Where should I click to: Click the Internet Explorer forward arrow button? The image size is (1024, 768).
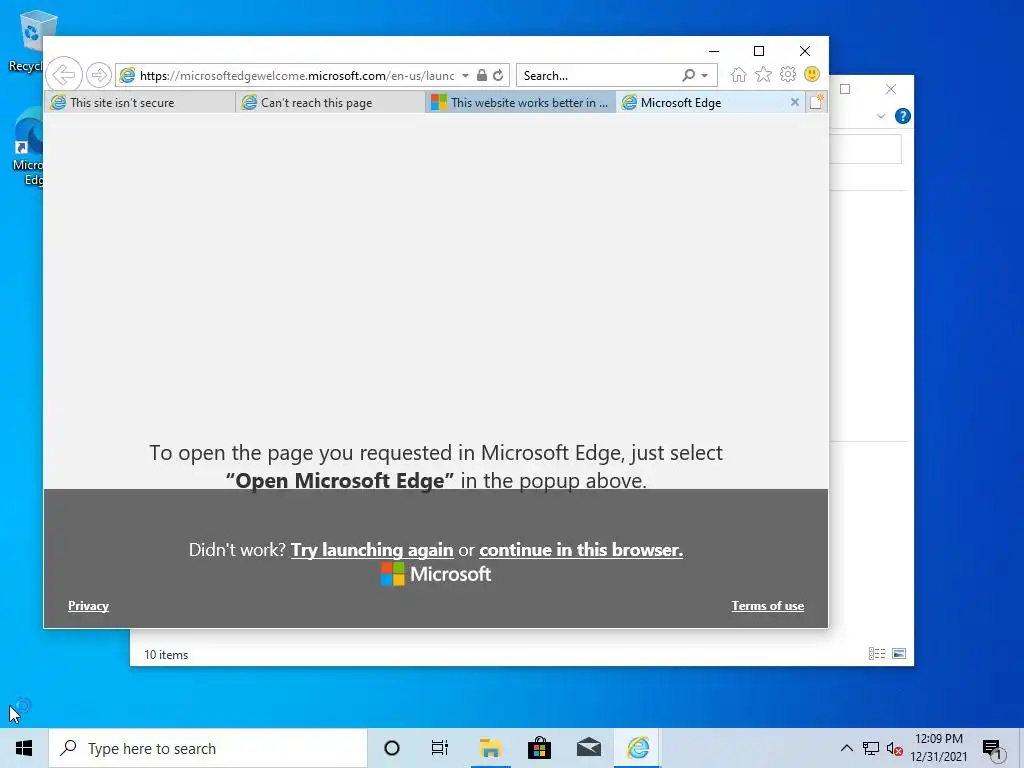click(99, 75)
